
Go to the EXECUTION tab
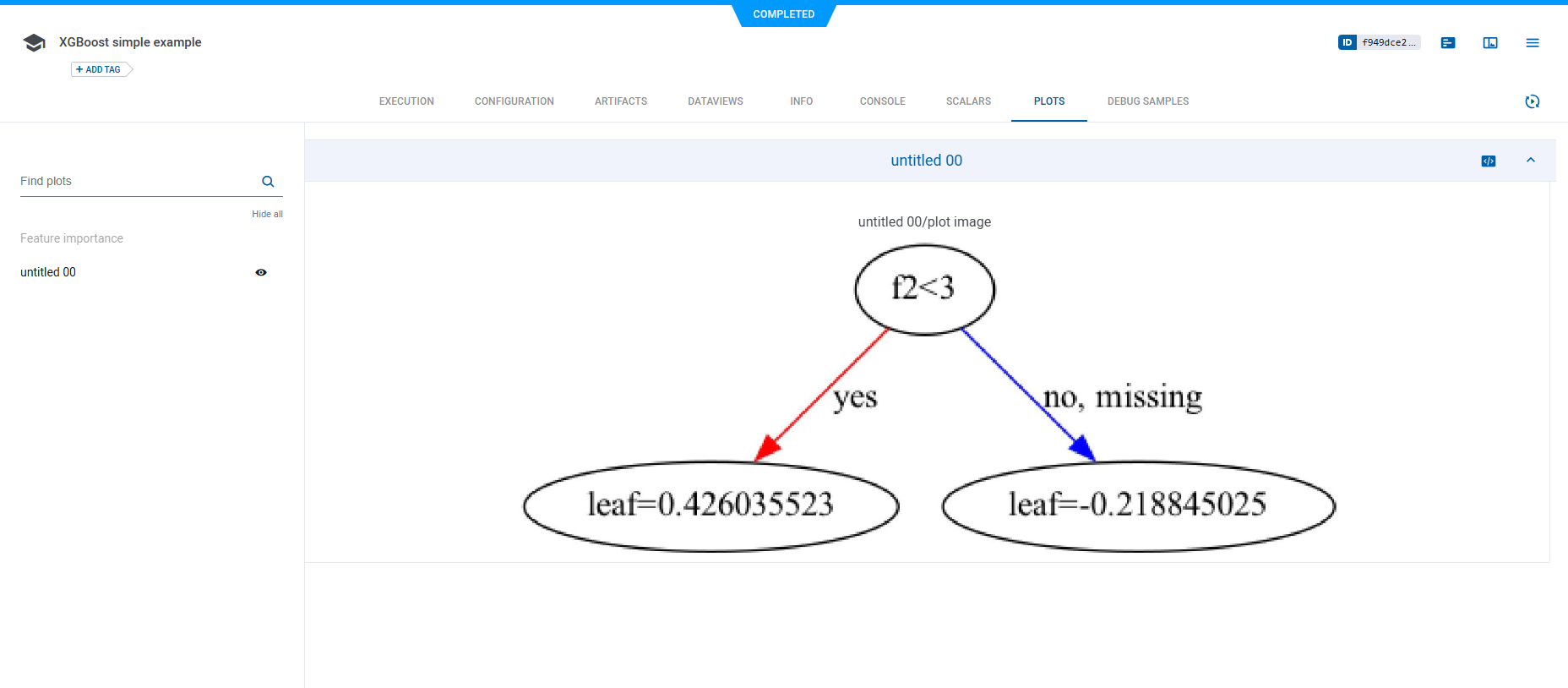tap(406, 101)
